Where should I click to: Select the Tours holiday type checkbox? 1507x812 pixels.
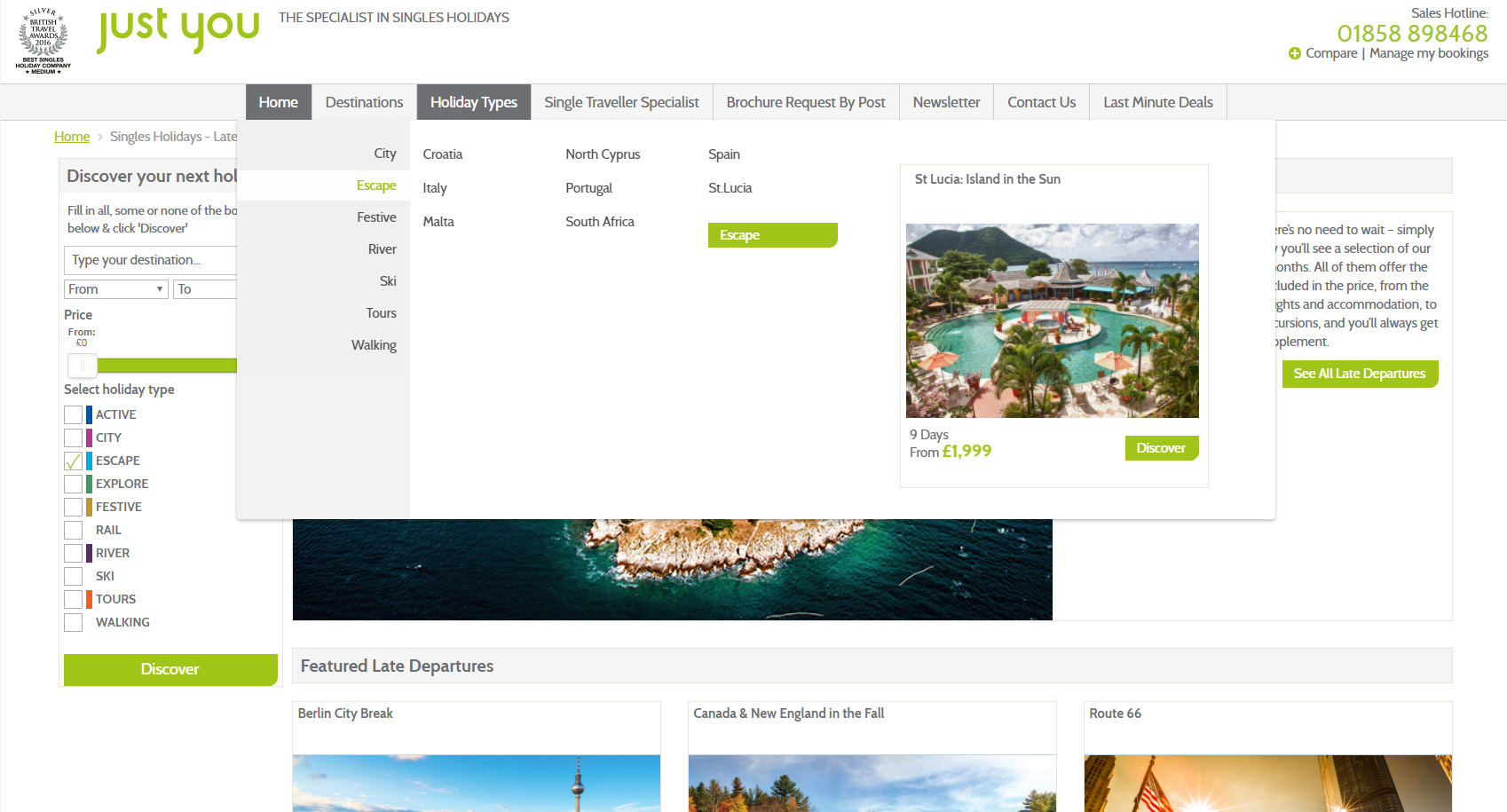coord(74,599)
